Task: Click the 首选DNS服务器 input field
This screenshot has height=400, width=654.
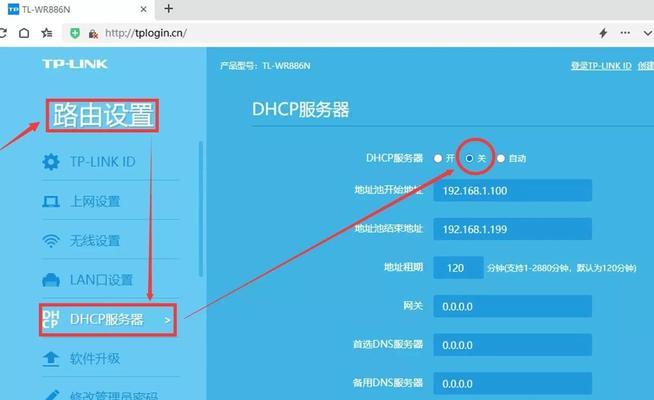Action: tap(513, 345)
